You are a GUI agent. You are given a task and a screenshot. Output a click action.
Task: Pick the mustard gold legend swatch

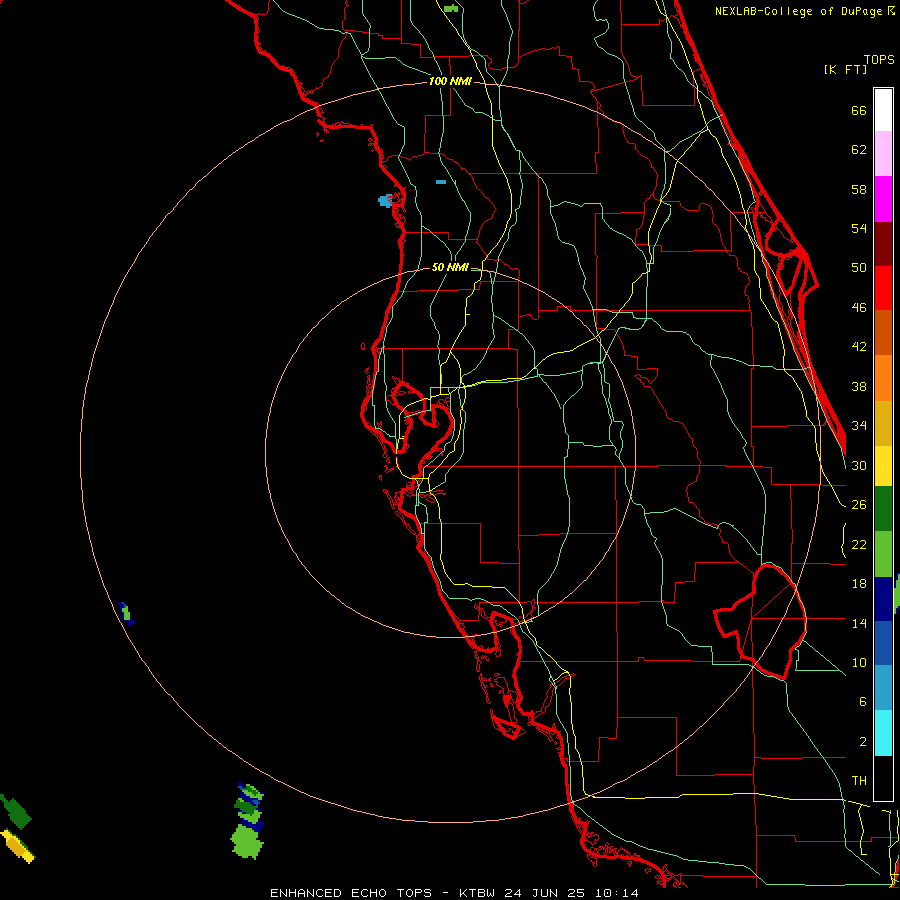(883, 423)
